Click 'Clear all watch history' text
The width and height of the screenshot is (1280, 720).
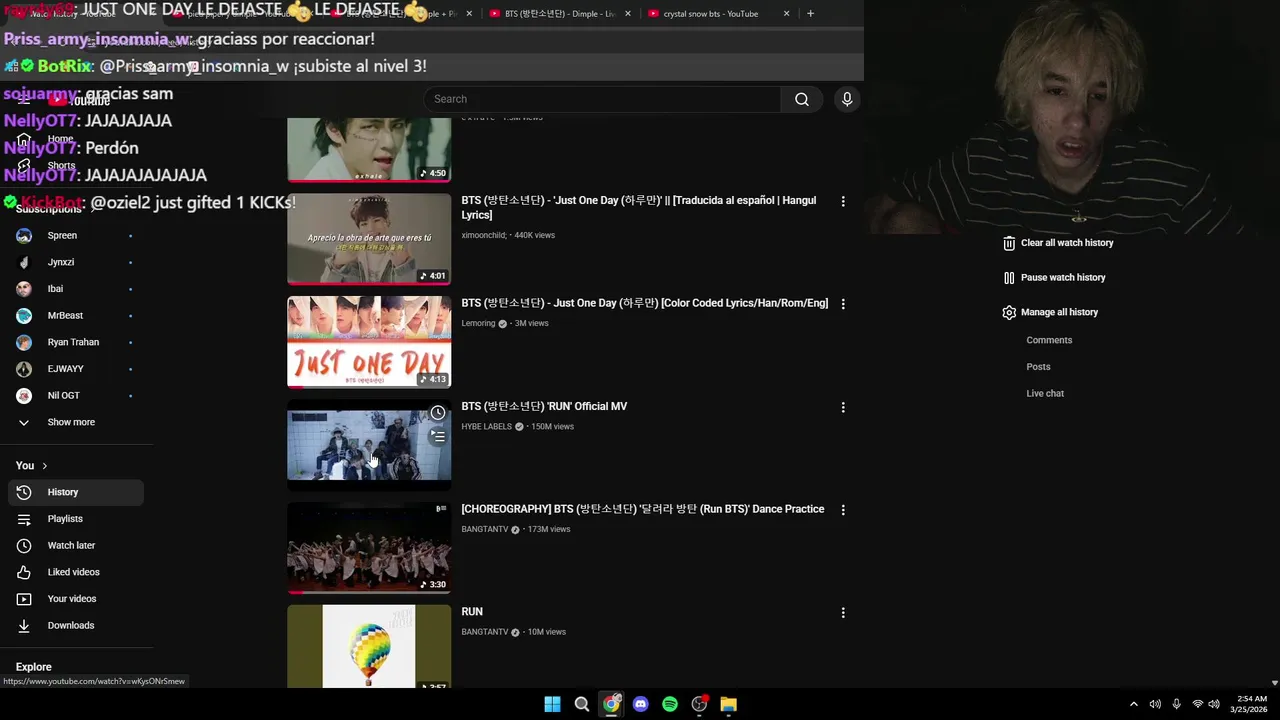pos(1067,243)
